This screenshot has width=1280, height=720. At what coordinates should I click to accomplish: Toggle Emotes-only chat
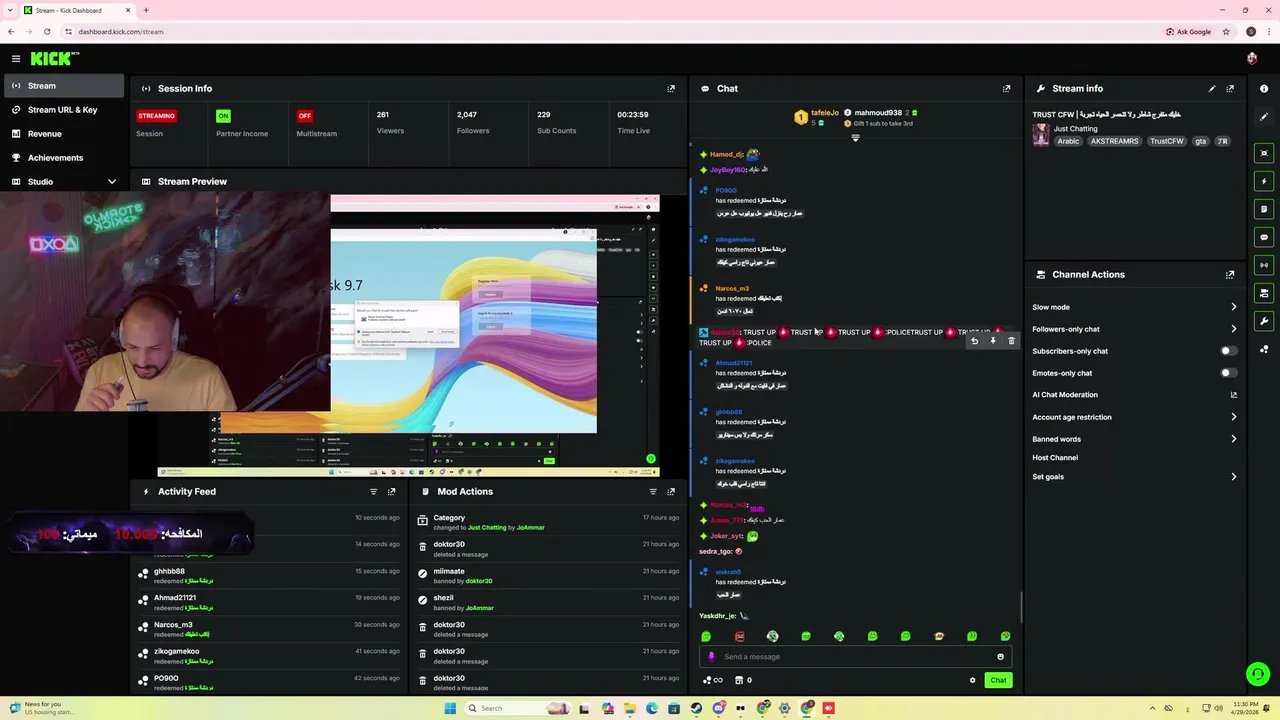coord(1228,373)
